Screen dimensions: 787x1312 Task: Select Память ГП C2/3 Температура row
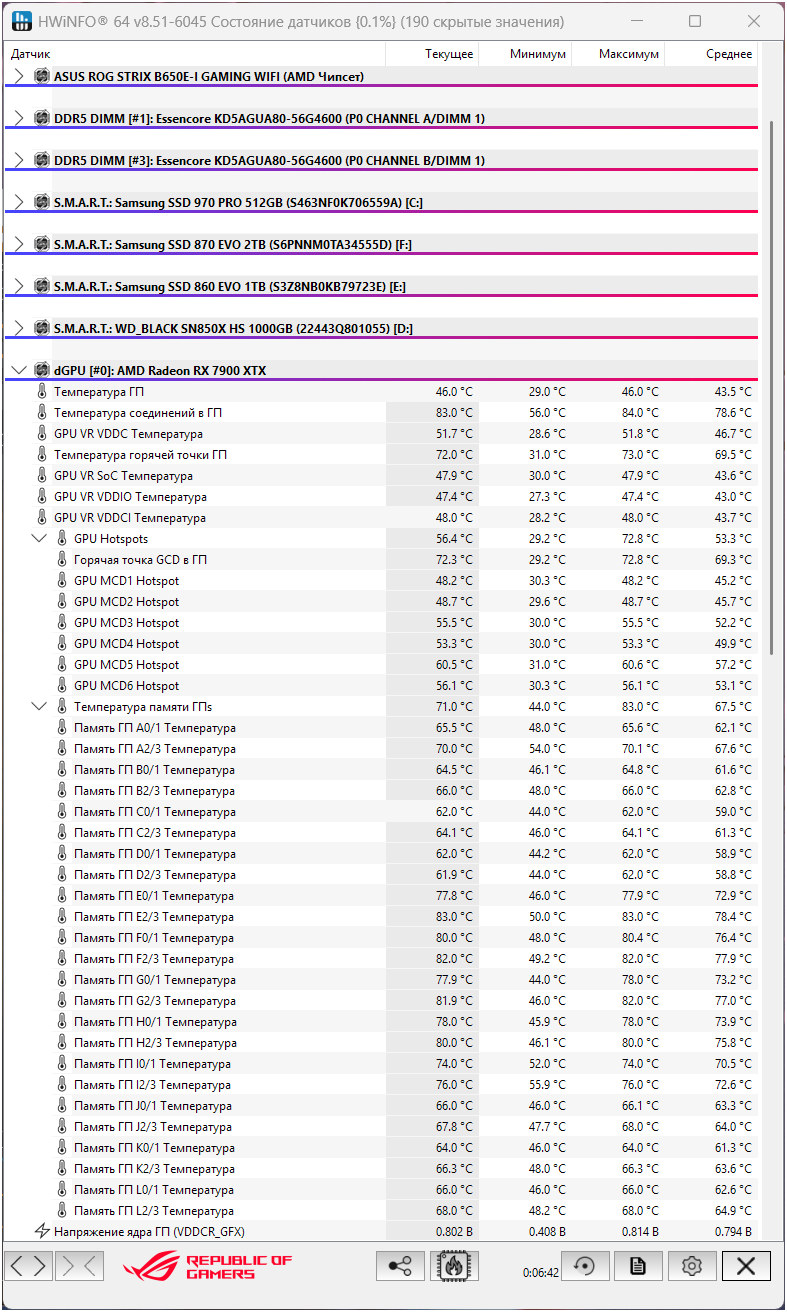point(381,833)
